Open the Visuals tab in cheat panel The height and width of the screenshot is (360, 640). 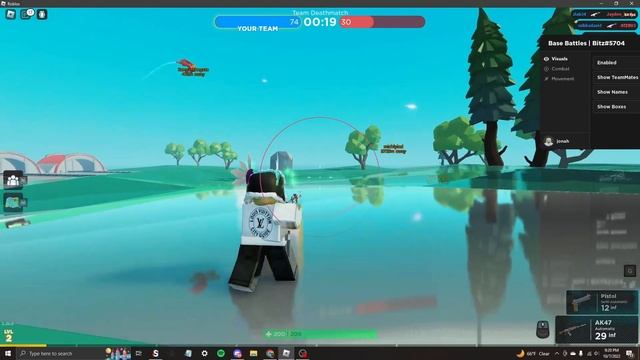(556, 59)
